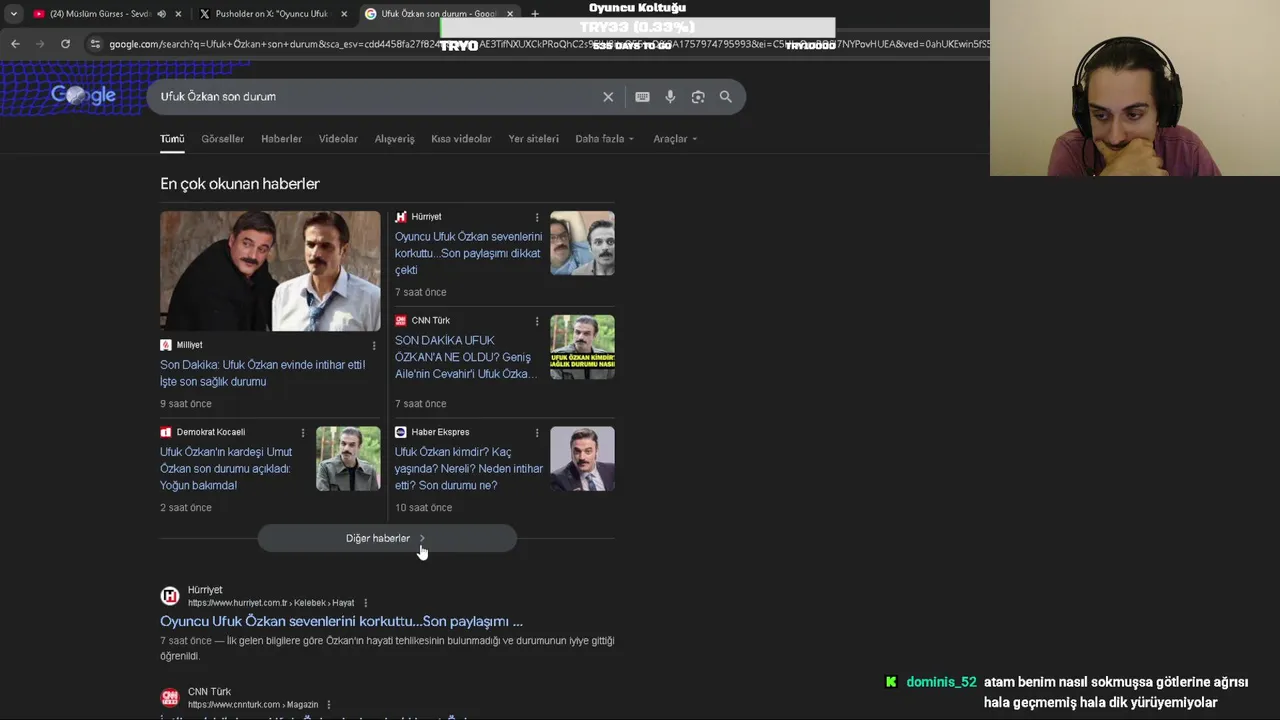
Task: Start voice search with the microphone icon
Action: coord(670,97)
